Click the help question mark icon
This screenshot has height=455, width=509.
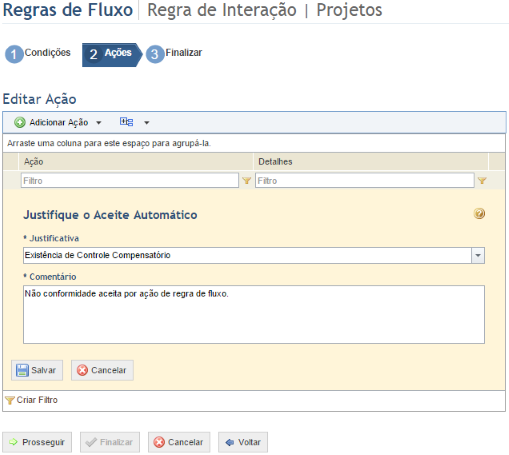coord(479,214)
